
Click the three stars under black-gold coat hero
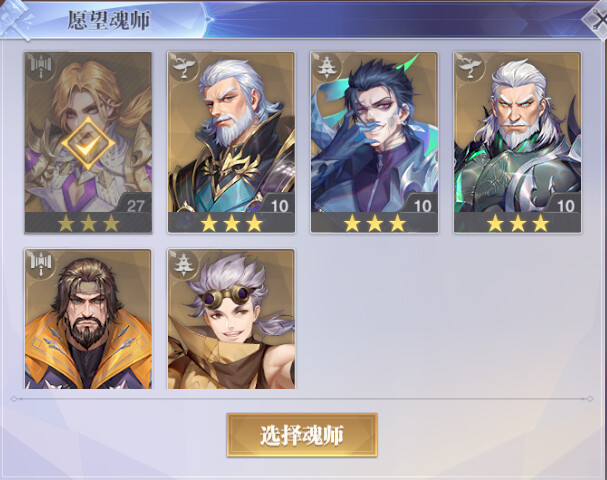tap(231, 223)
